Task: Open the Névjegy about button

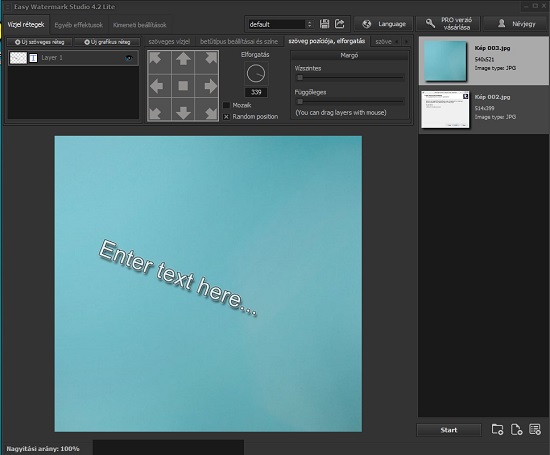Action: tap(516, 24)
